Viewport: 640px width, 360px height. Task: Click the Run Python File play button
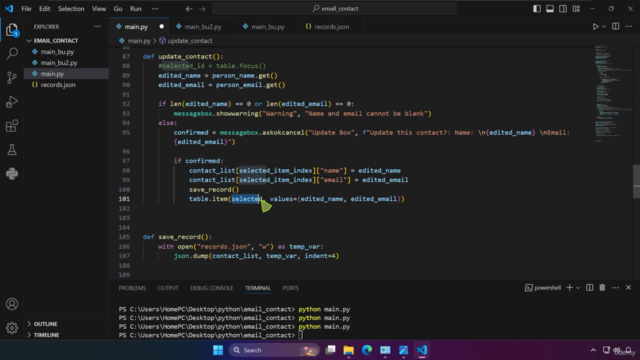(x=595, y=27)
